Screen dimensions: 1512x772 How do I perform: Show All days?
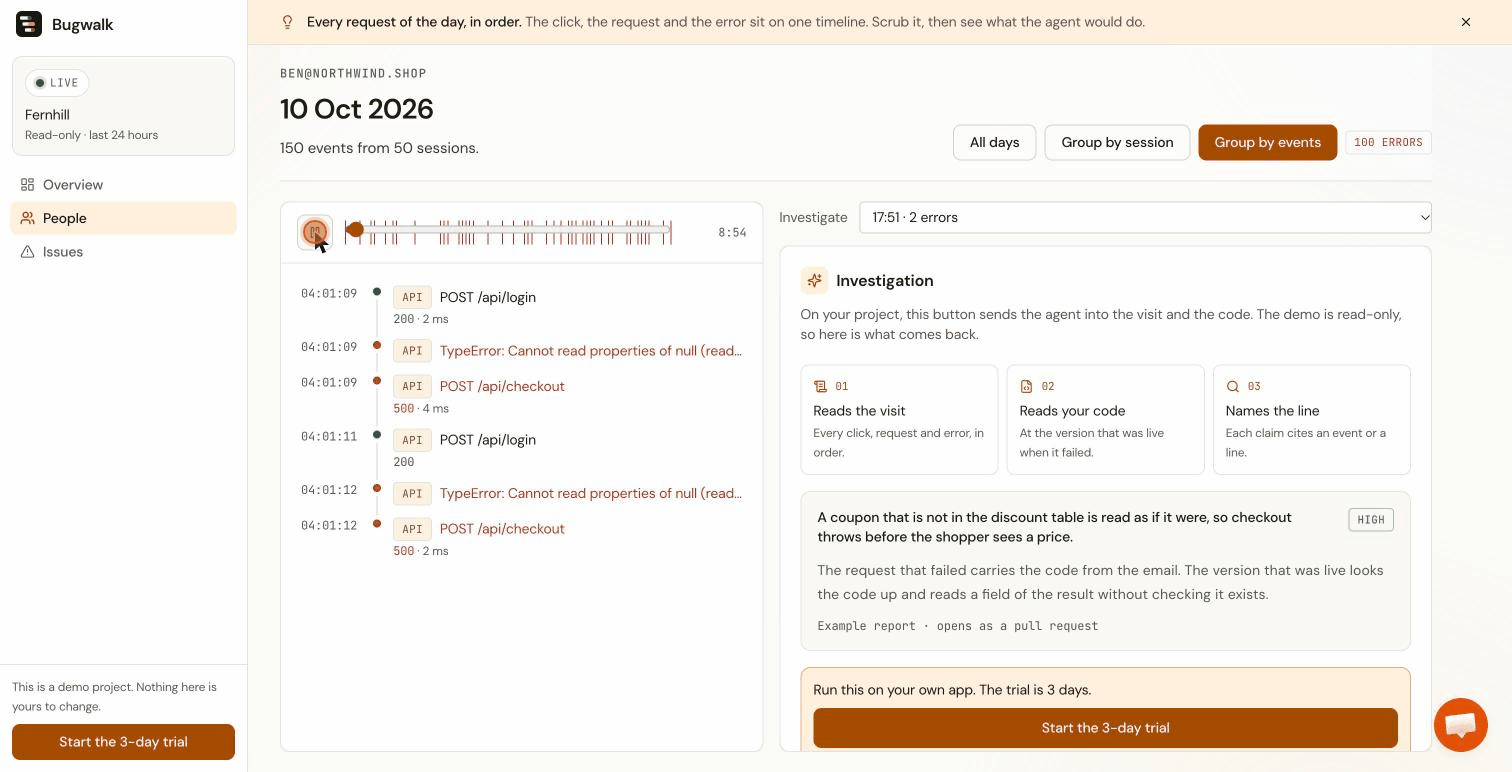[994, 142]
